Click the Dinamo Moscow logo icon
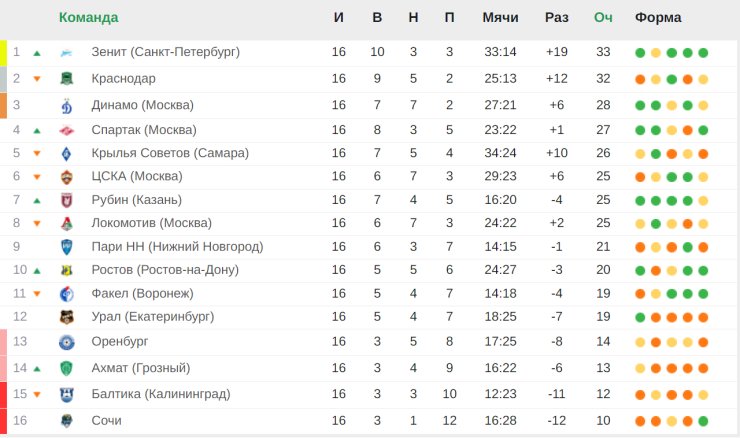The height and width of the screenshot is (438, 740). [67, 105]
